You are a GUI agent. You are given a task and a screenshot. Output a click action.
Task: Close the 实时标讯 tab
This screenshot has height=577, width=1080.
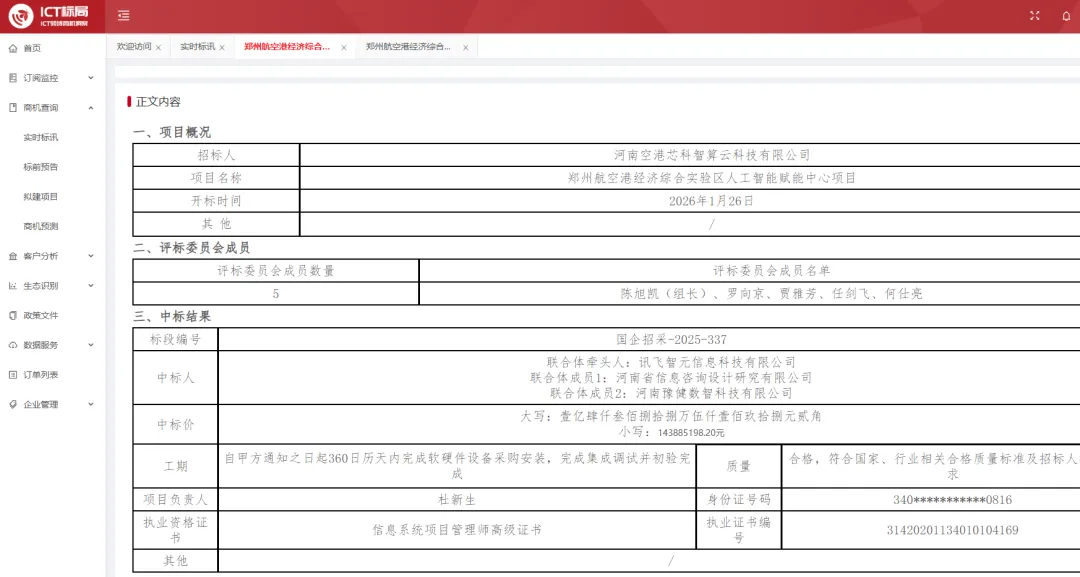[222, 48]
